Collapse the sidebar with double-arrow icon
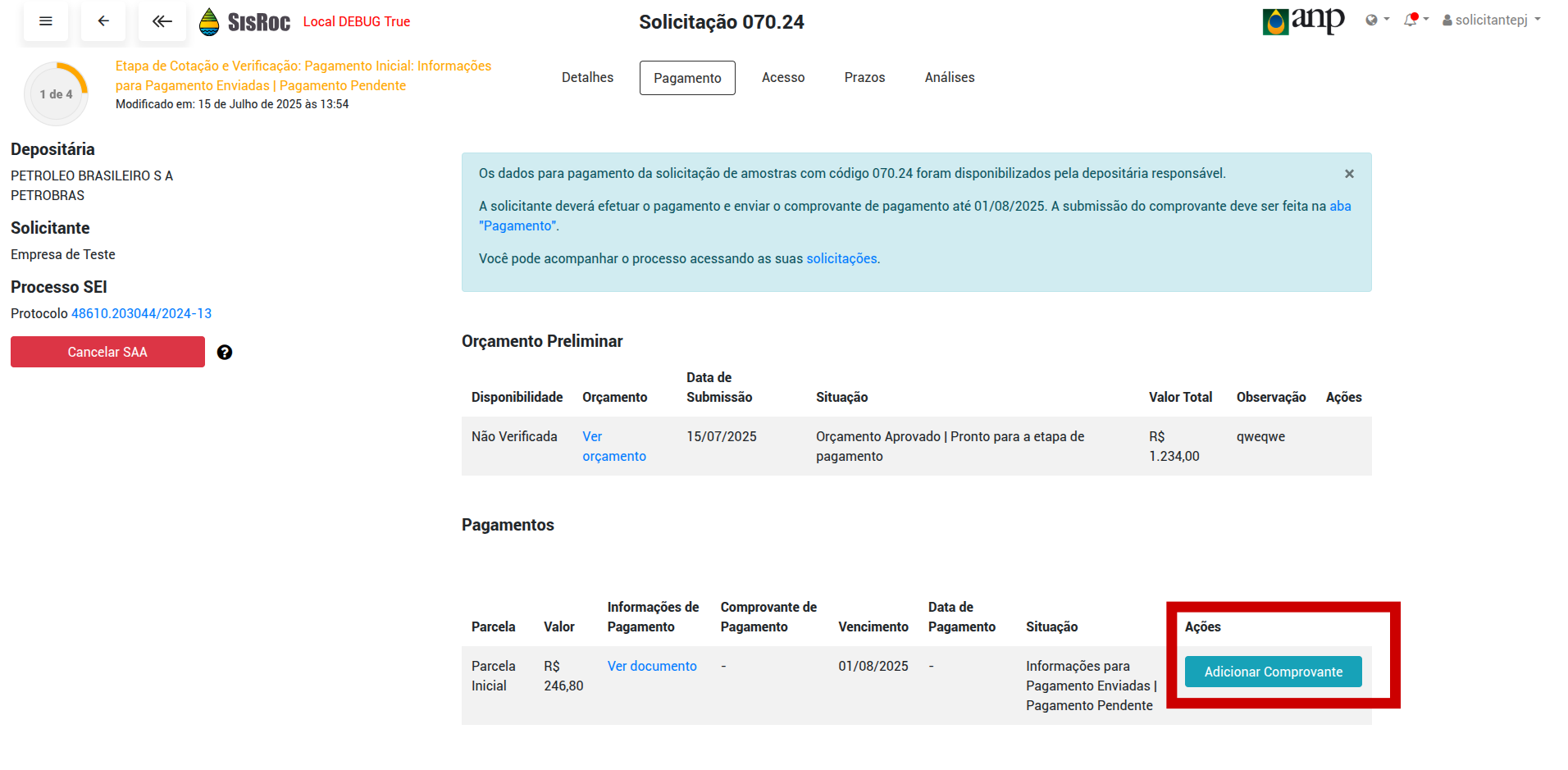The height and width of the screenshot is (770, 1568). click(x=162, y=21)
